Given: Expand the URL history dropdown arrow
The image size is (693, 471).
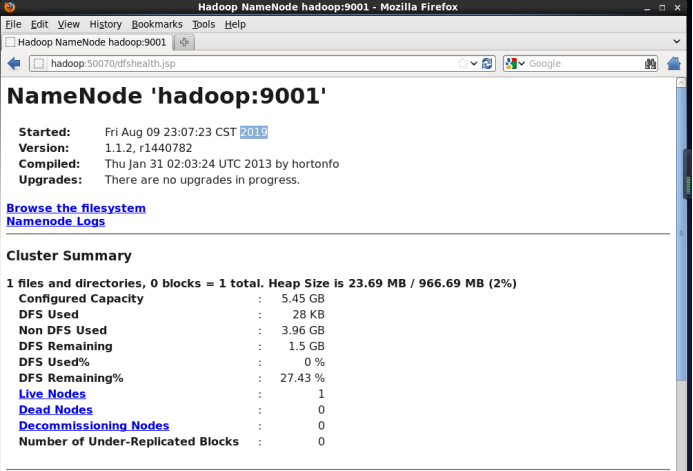Looking at the screenshot, I should 474,64.
